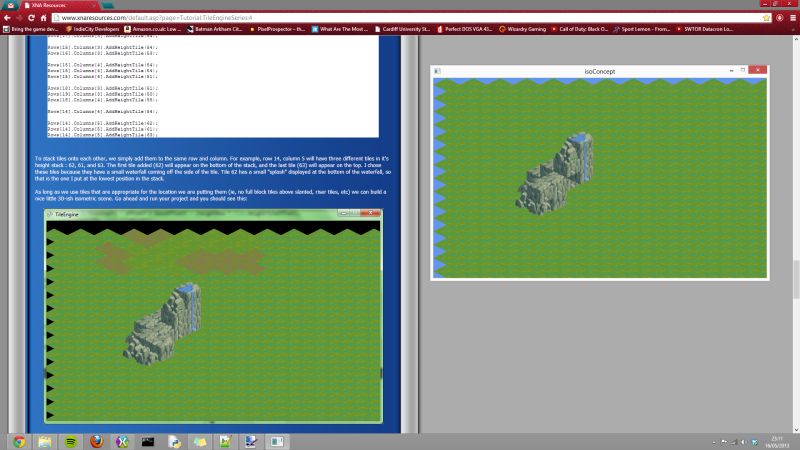Switch to isoConcept app in taskbar
800x450 pixels.
click(277, 442)
